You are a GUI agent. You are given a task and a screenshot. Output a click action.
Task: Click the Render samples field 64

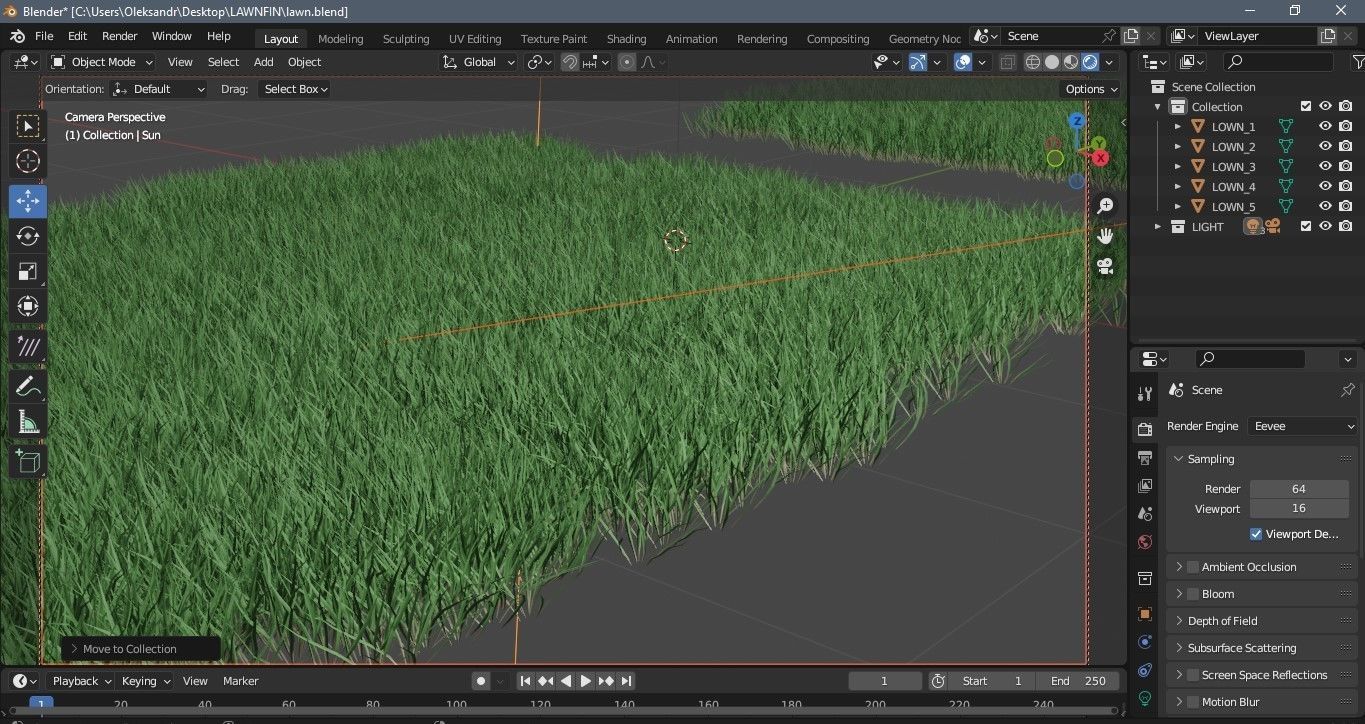1299,489
